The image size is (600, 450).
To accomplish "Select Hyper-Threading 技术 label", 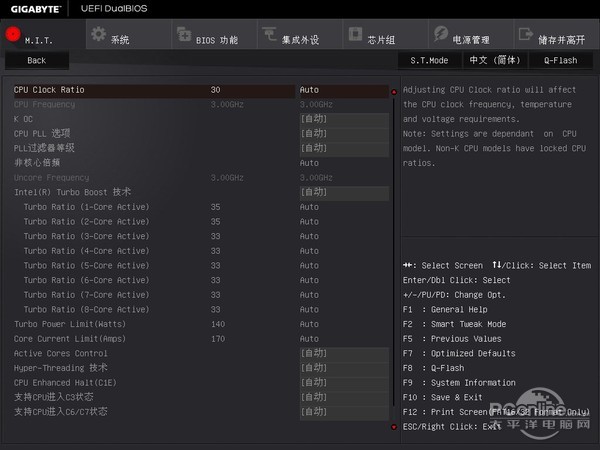I will tap(60, 368).
